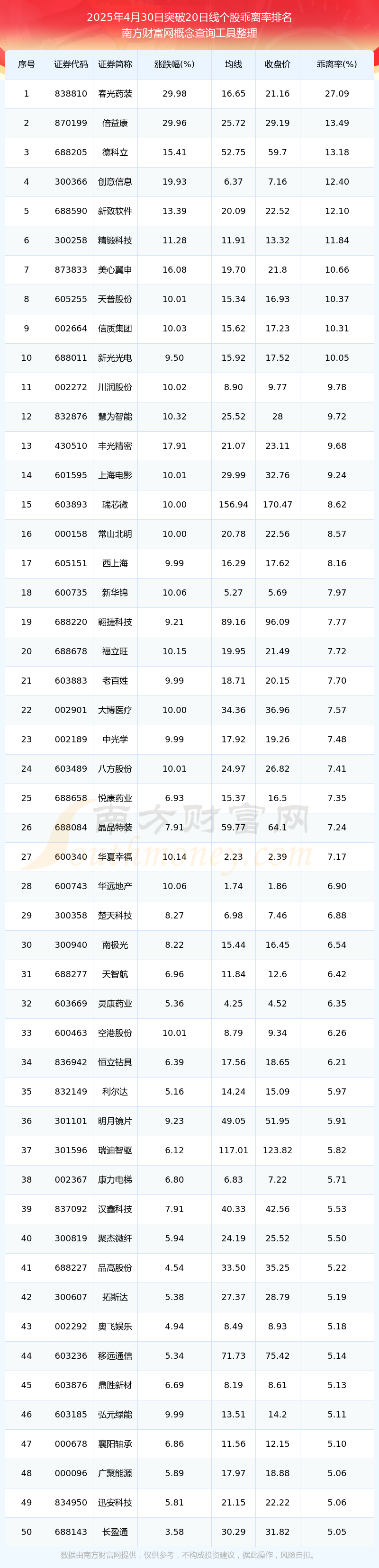Click the stock name 天普股份
Screen dimensions: 379x1568
(115, 300)
